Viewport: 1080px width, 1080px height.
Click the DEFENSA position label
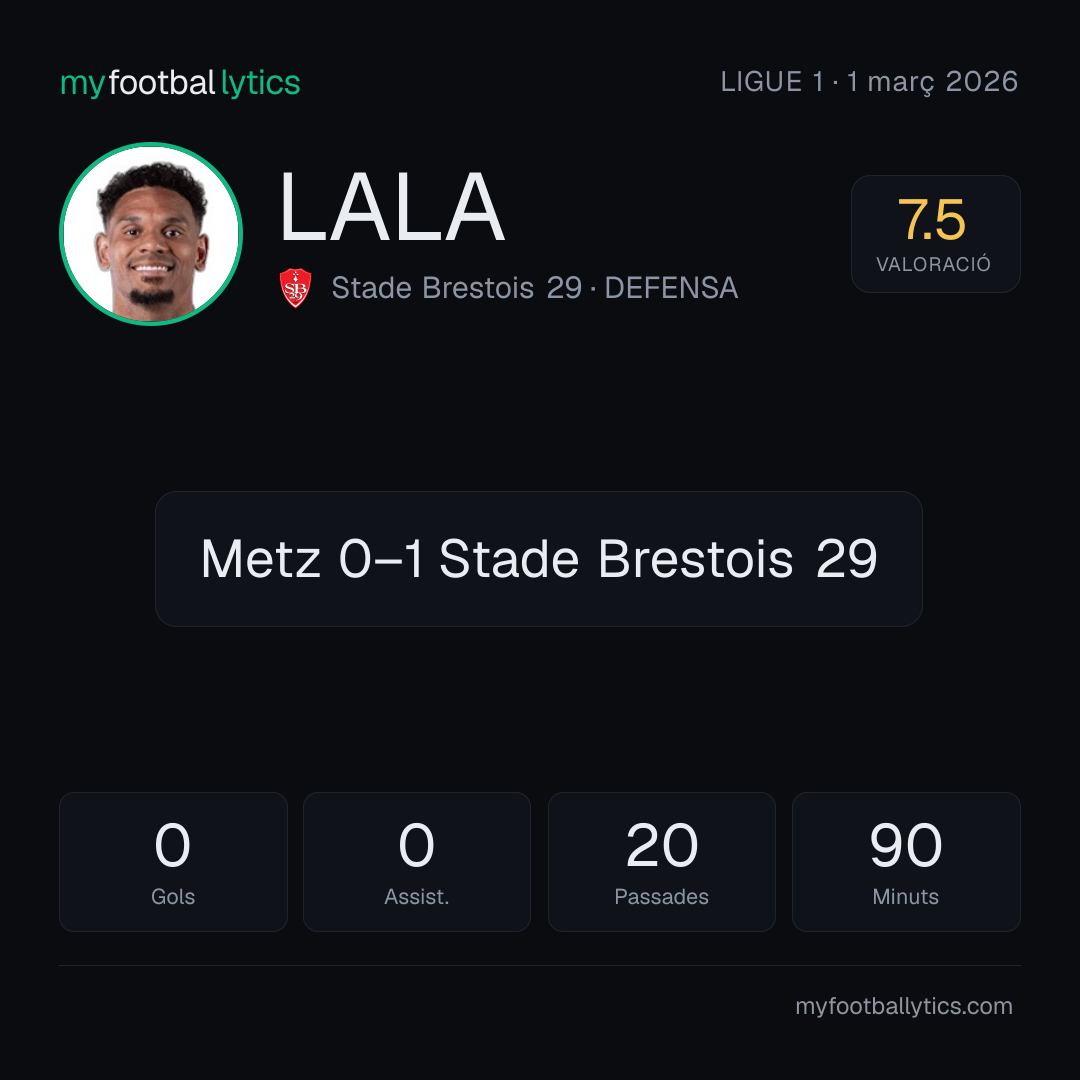[x=672, y=288]
